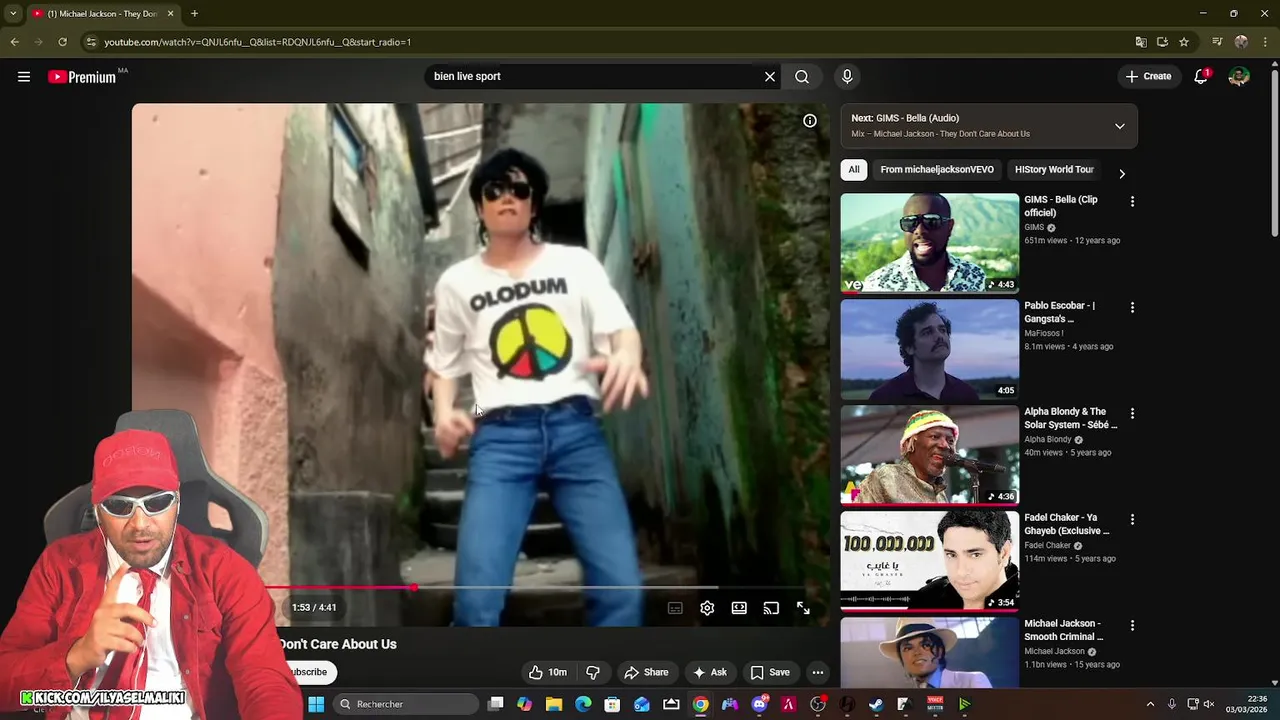Select the HIStory World Tour chip

(x=1054, y=169)
